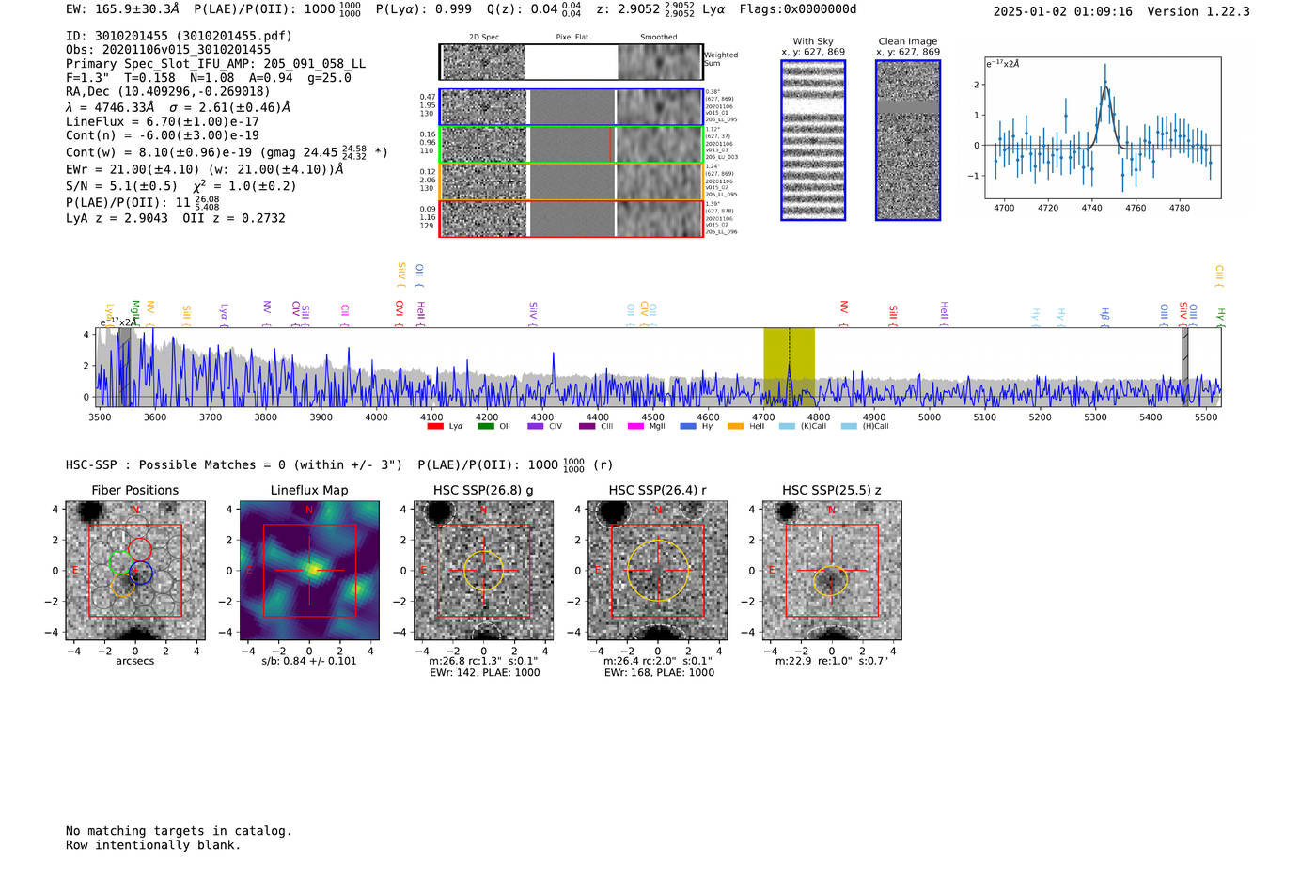Click the red SiII line marker

pyautogui.click(x=893, y=315)
